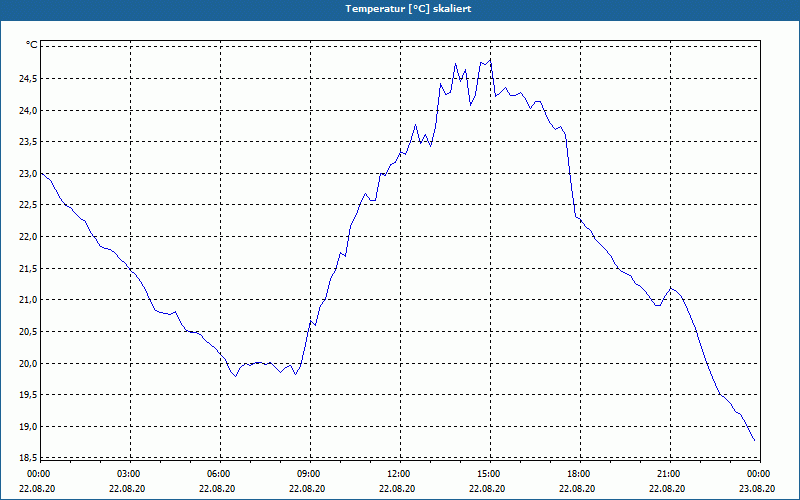Select the 06:00 time label
Viewport: 800px width, 500px height.
218,474
